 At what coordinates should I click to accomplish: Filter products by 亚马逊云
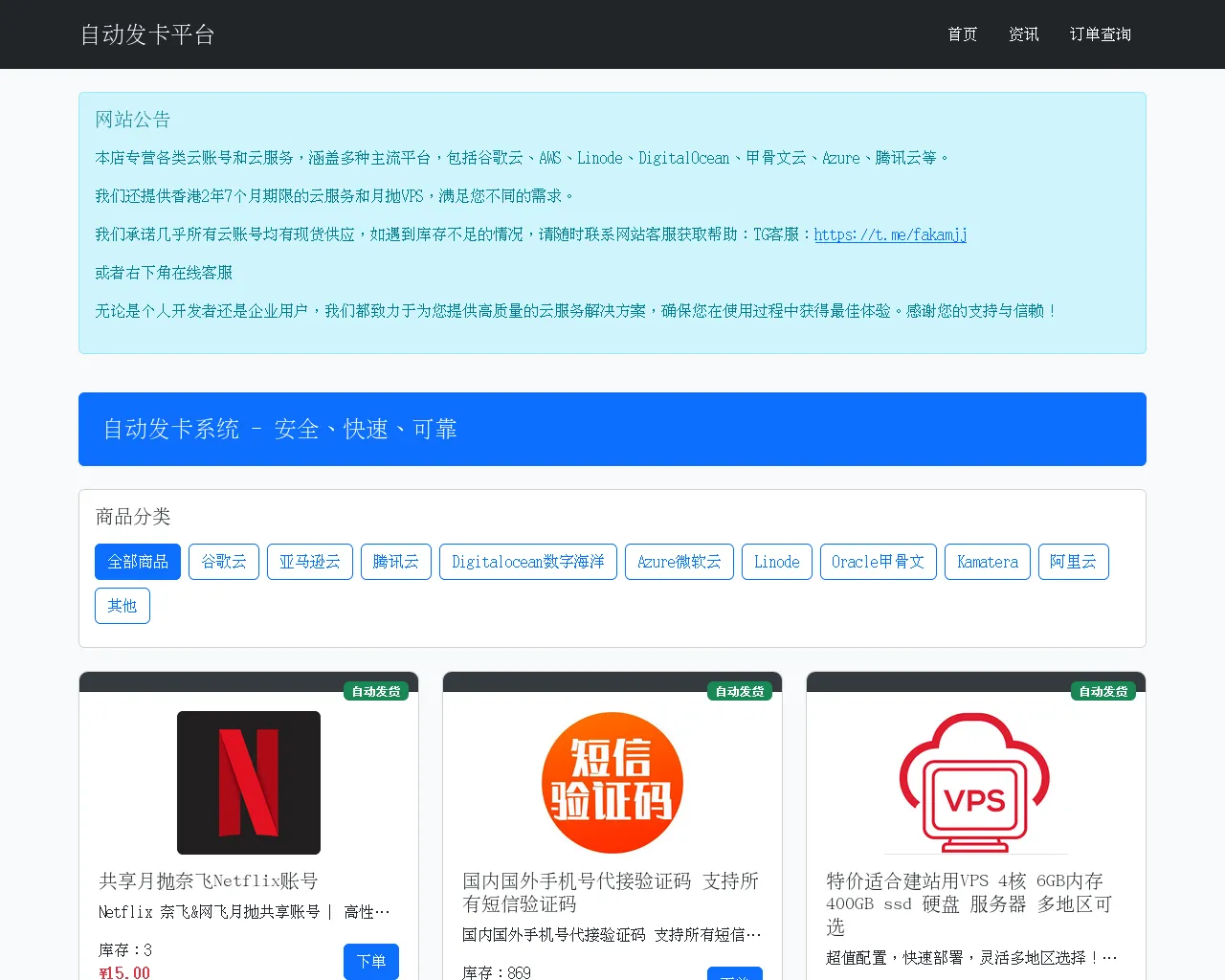310,562
